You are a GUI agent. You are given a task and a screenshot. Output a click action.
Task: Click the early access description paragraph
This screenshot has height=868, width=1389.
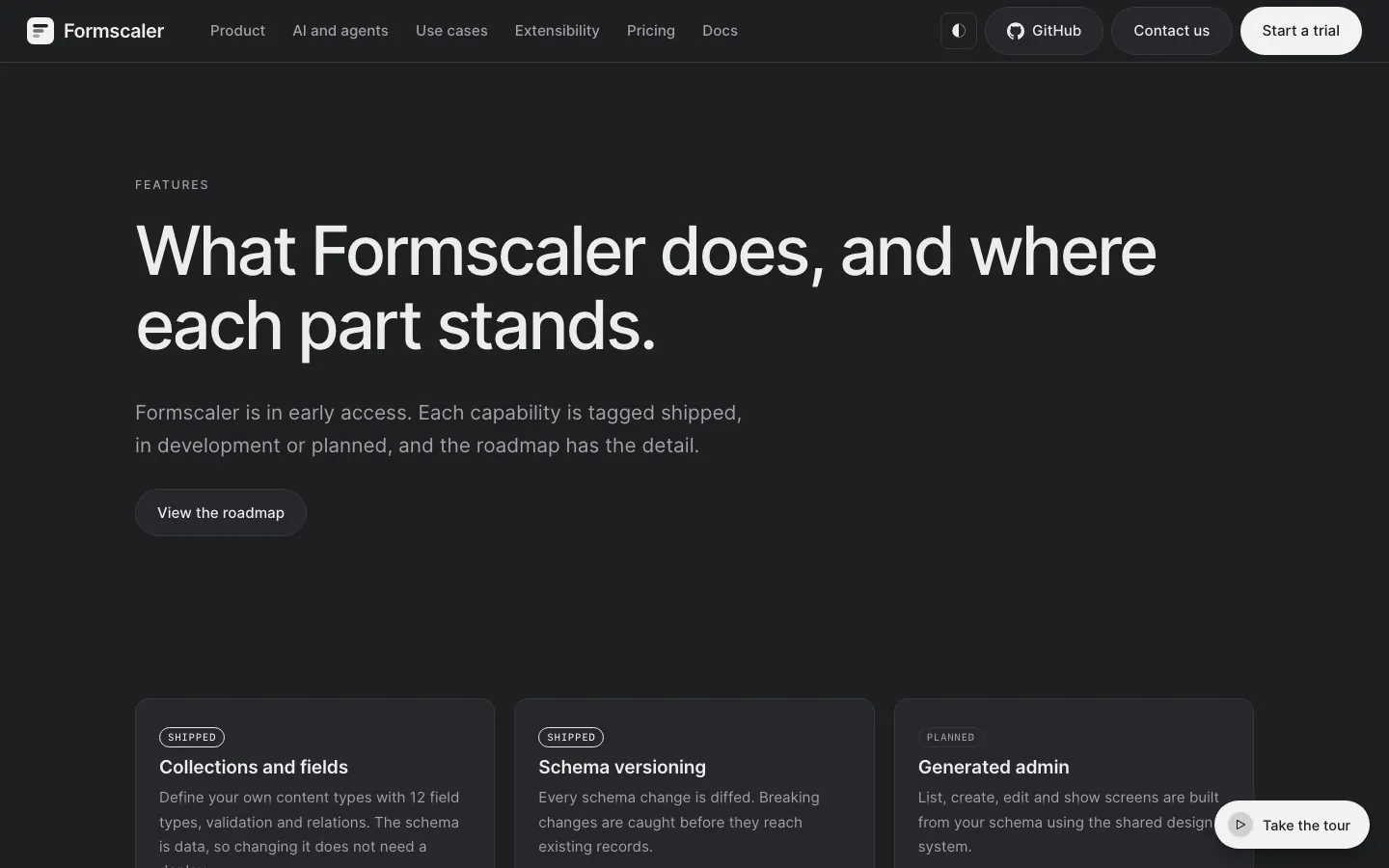click(x=439, y=429)
